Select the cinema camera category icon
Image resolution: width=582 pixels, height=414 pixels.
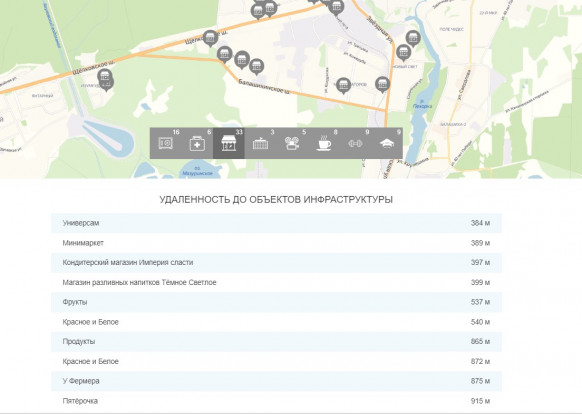point(292,143)
